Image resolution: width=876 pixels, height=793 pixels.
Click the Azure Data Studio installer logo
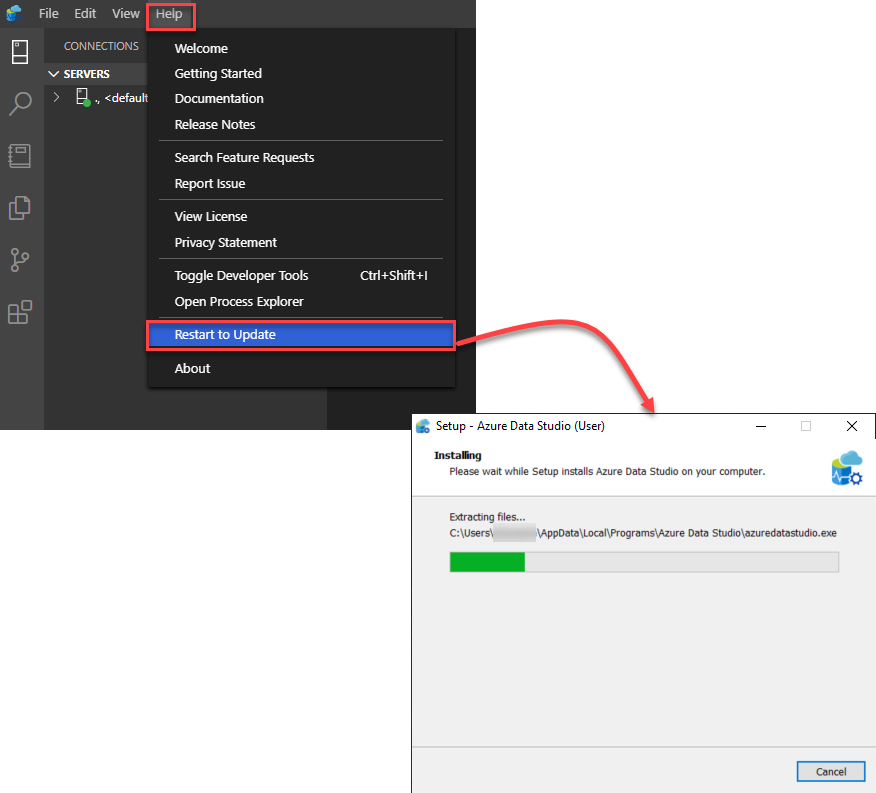coord(846,468)
